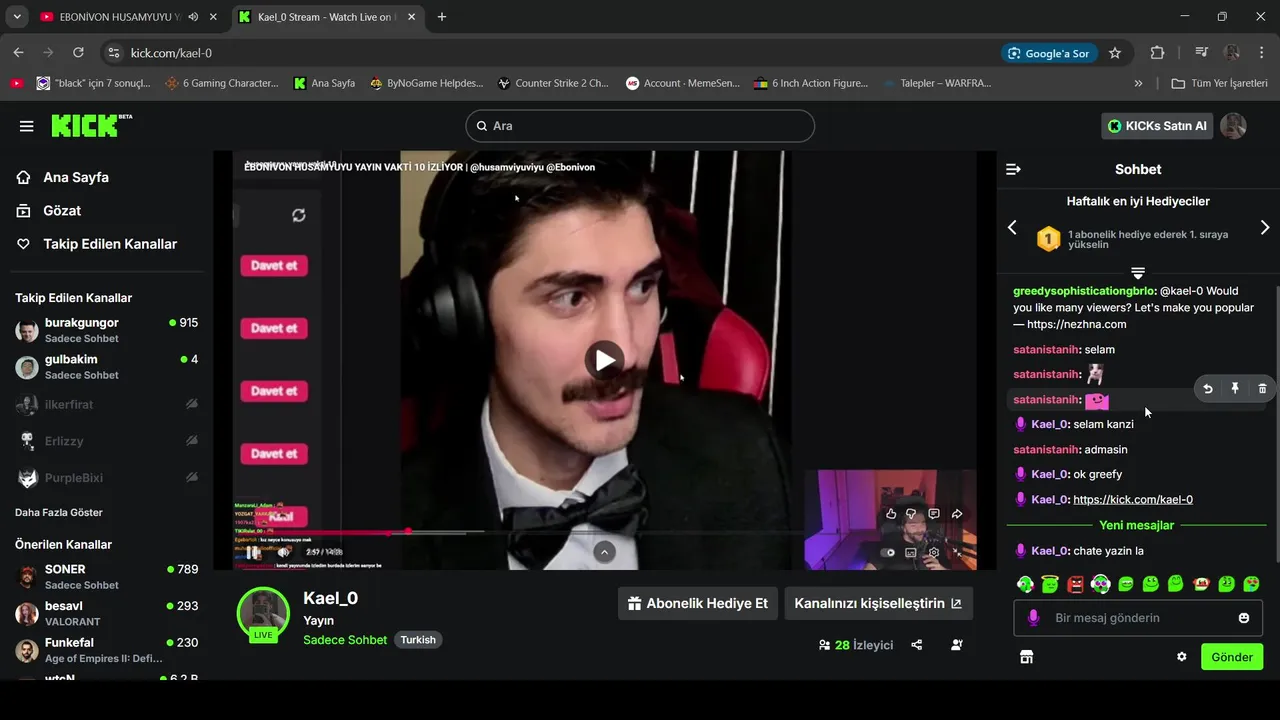Screen dimensions: 1280x720
Task: Click the Abonelik Hediye Et button
Action: [698, 603]
